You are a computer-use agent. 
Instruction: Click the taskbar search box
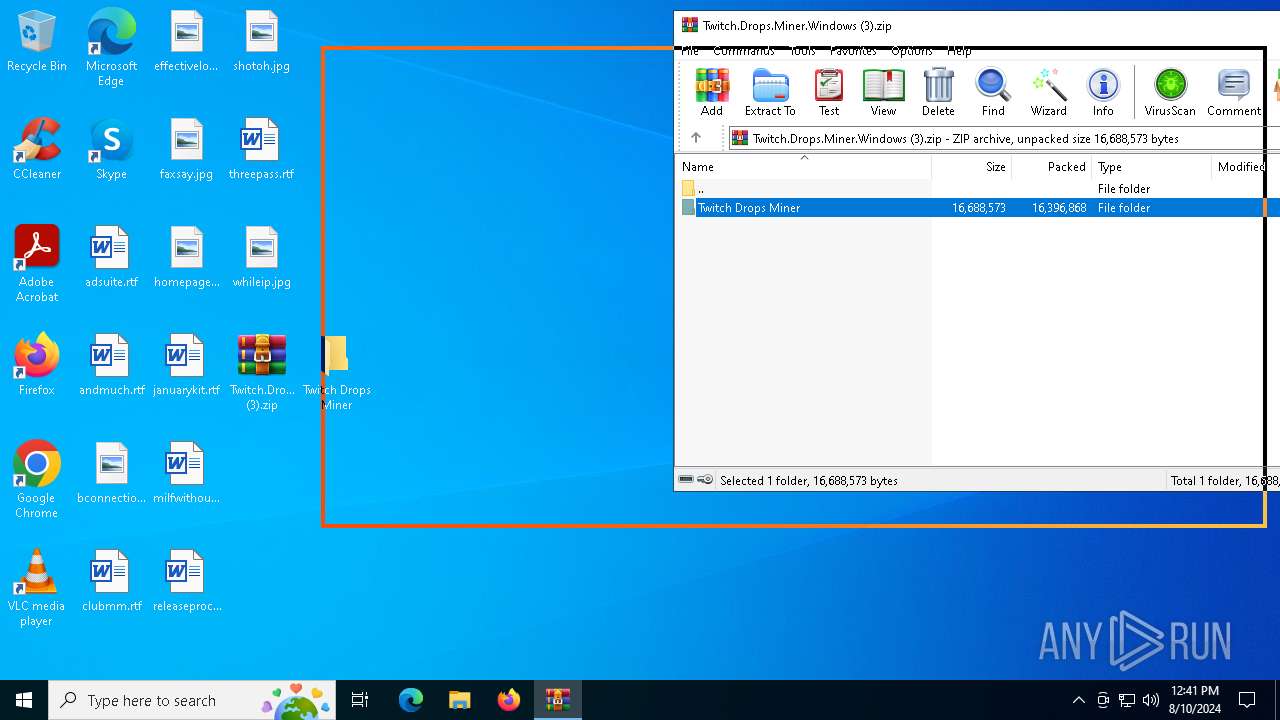193,700
